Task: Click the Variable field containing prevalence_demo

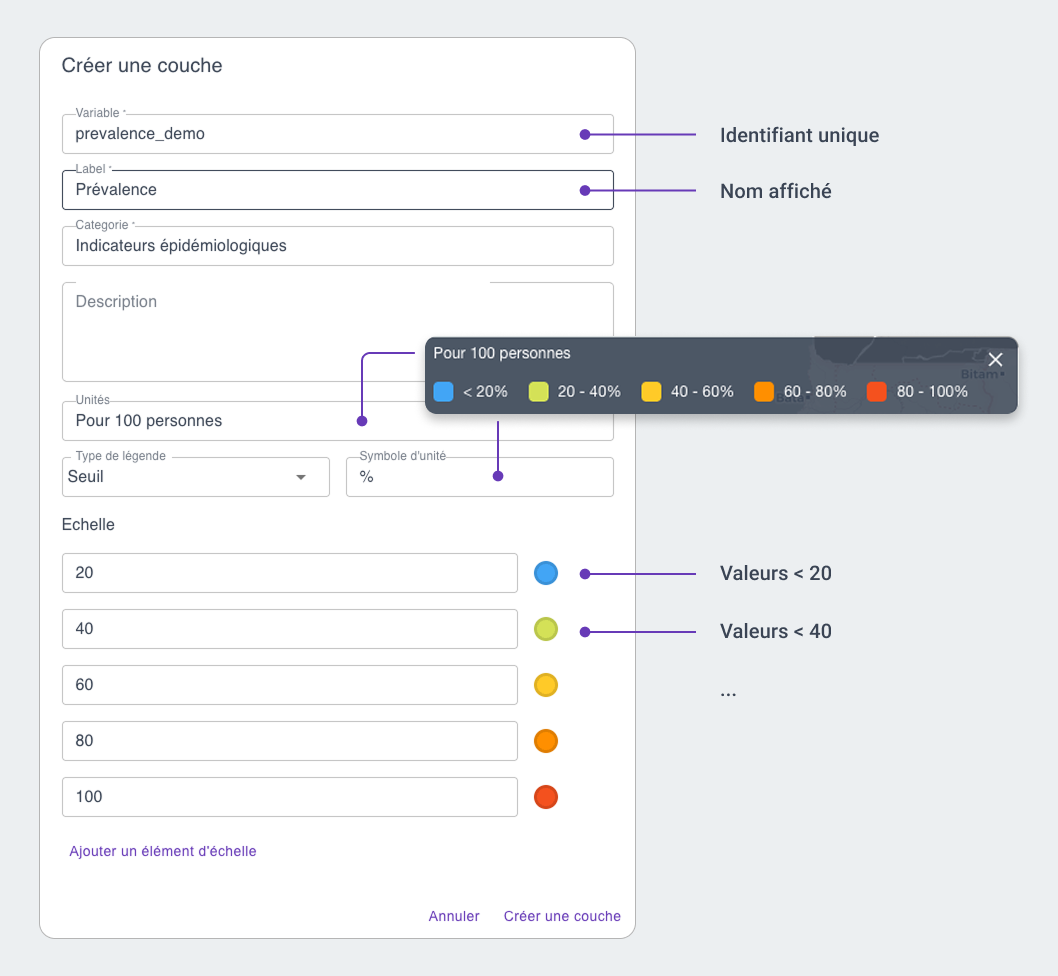Action: (x=337, y=134)
